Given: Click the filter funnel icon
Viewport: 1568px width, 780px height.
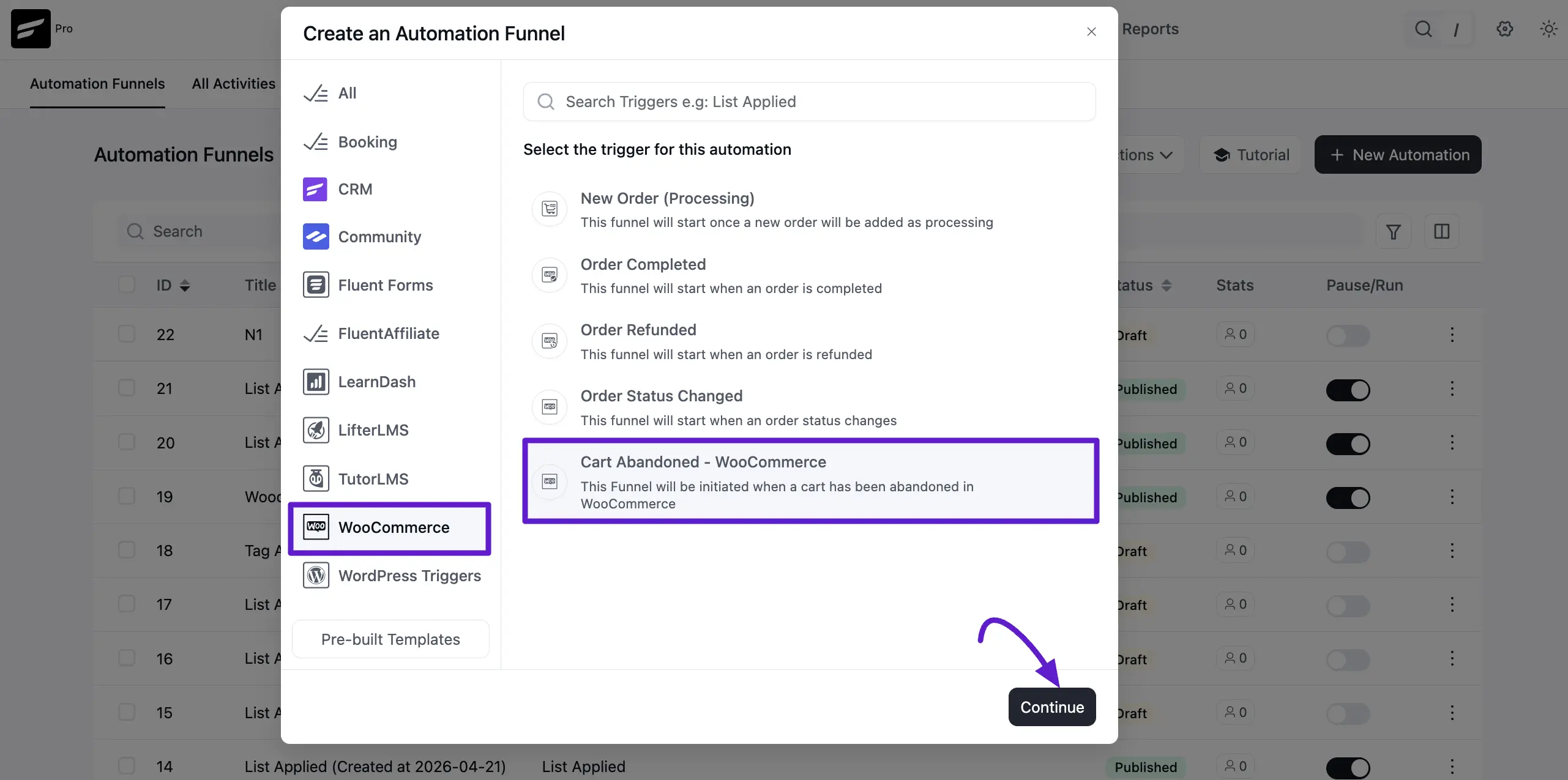Looking at the screenshot, I should click(1393, 231).
